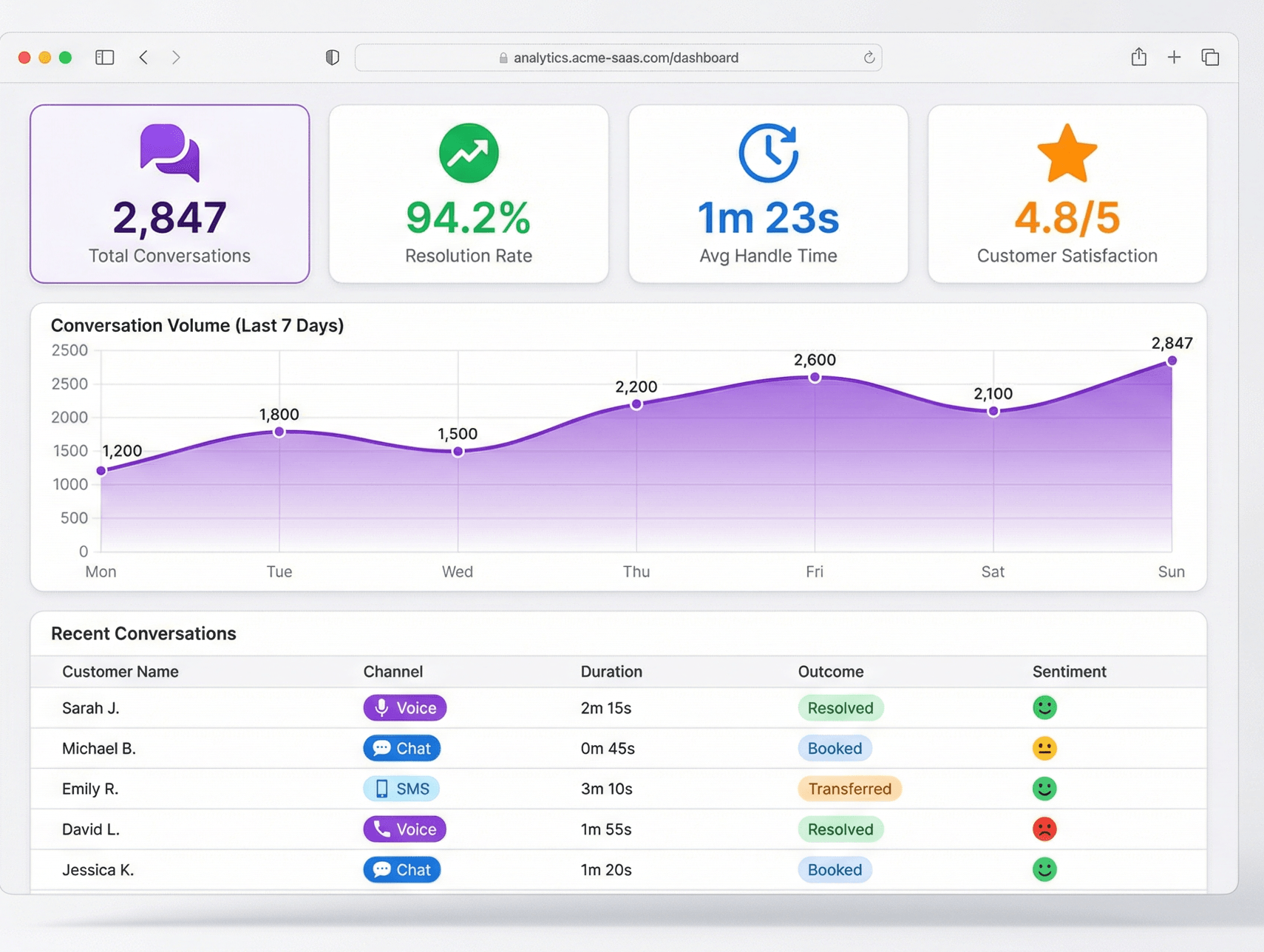Click the Sunday 2,847 data point

(1172, 361)
